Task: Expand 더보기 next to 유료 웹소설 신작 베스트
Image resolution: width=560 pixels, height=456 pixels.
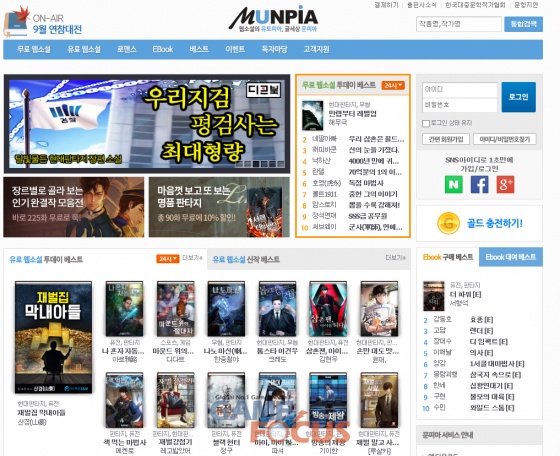Action: pos(395,258)
